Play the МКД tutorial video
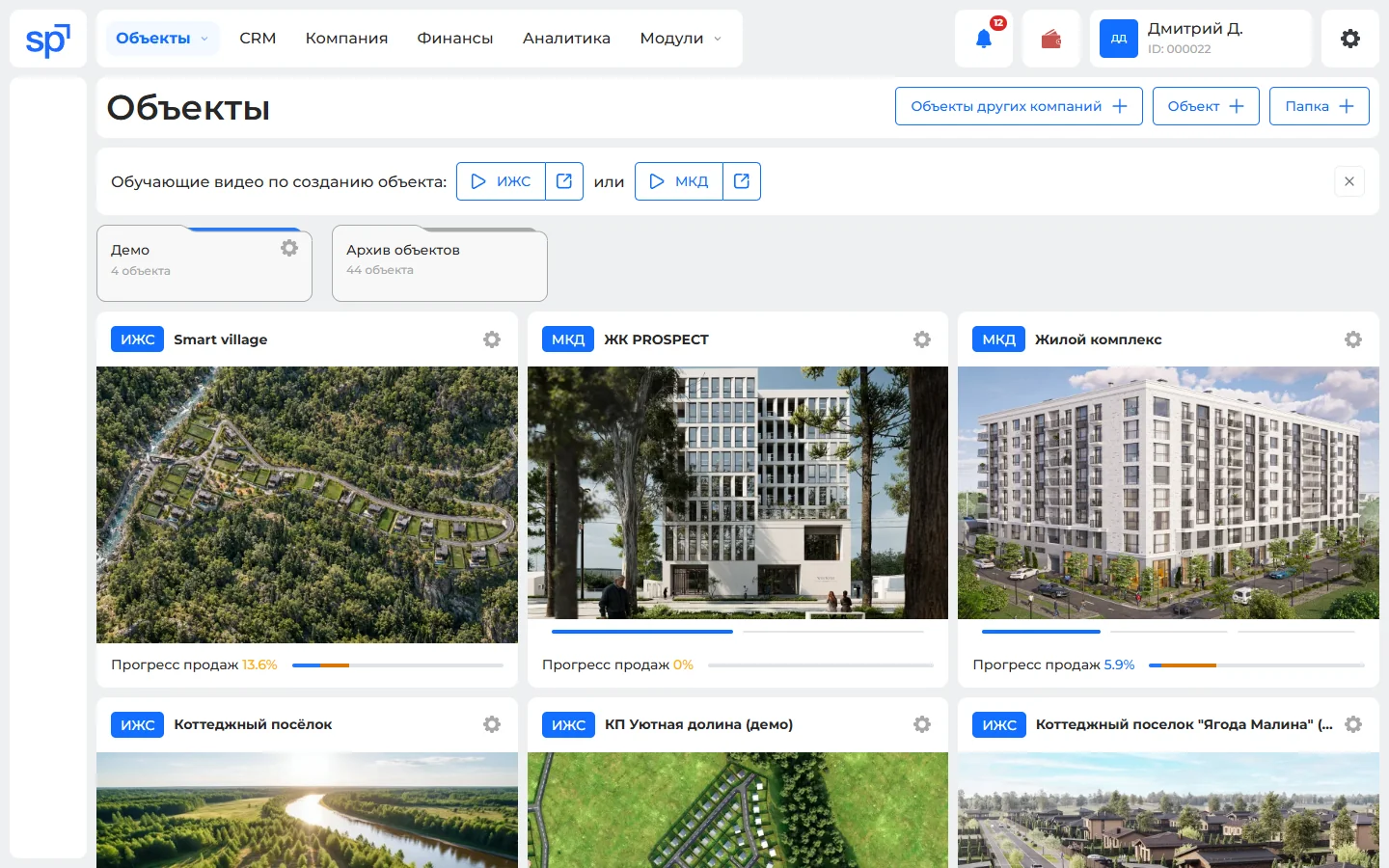Viewport: 1389px width, 868px height. point(679,181)
